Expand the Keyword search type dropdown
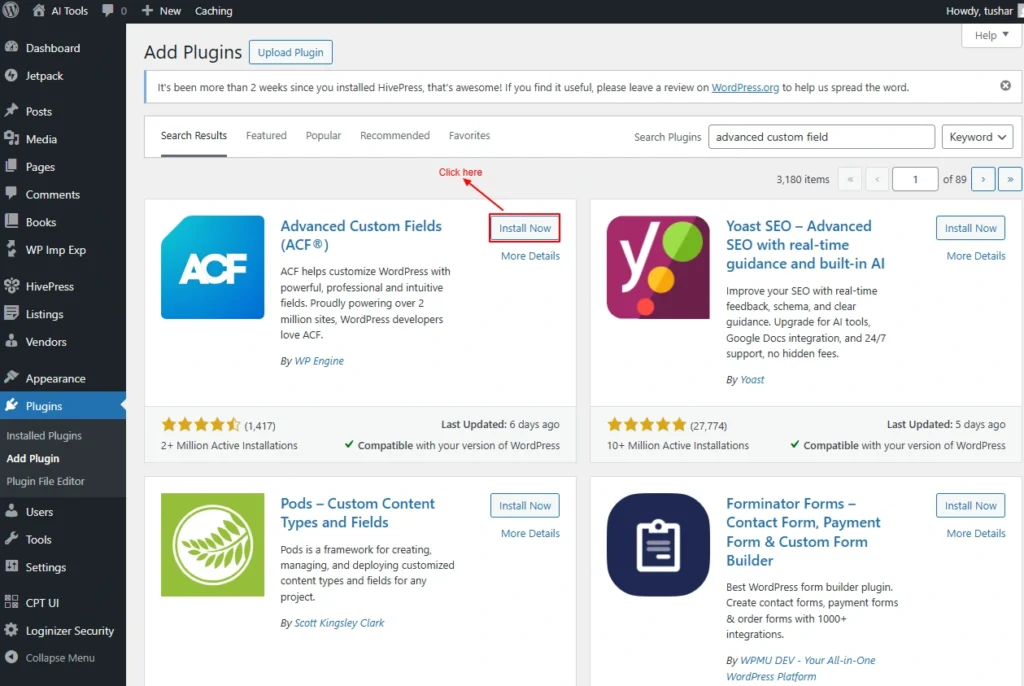 point(977,137)
